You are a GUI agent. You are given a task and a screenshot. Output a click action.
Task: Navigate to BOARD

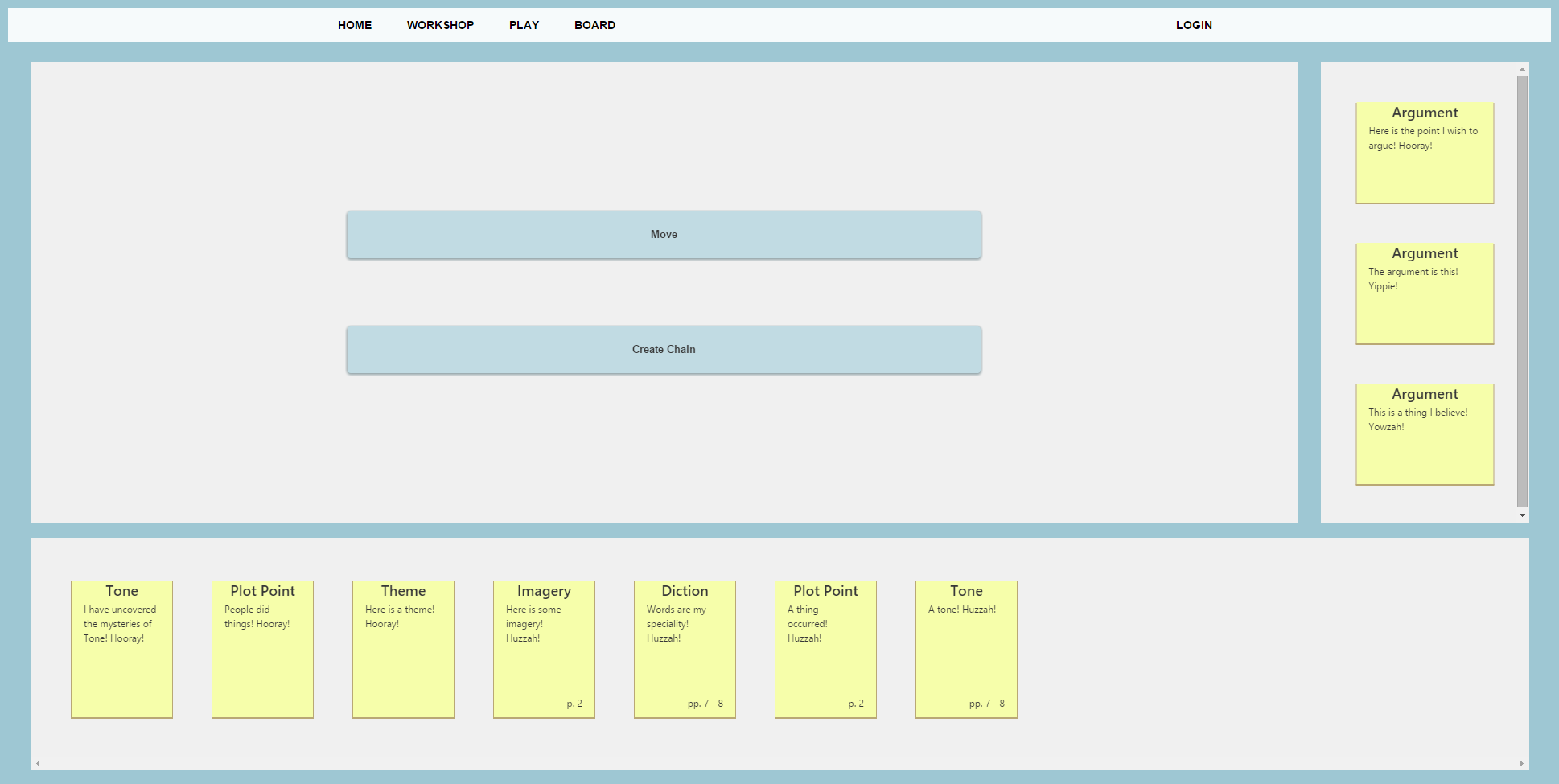pos(594,25)
